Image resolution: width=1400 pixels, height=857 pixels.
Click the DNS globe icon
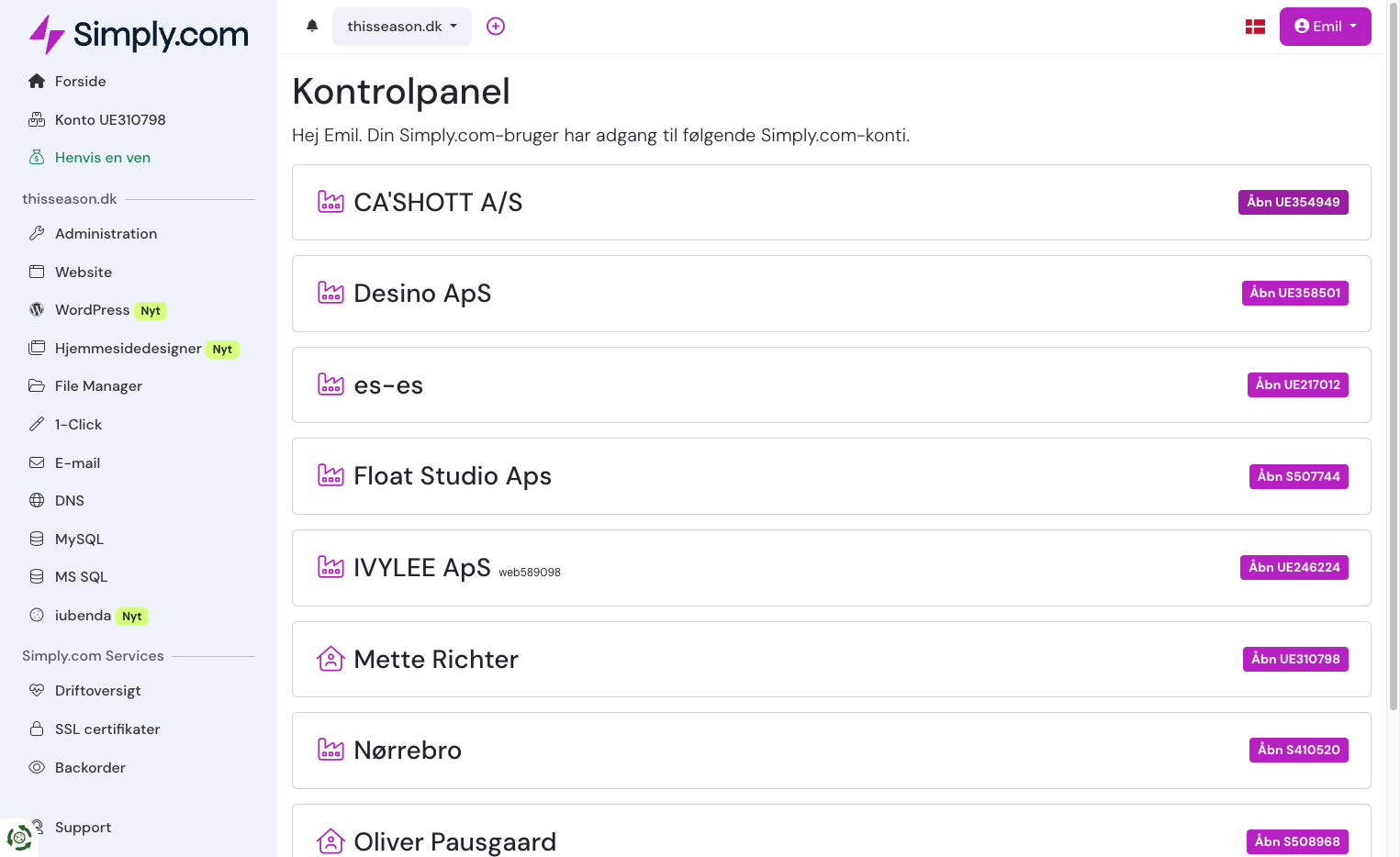37,501
